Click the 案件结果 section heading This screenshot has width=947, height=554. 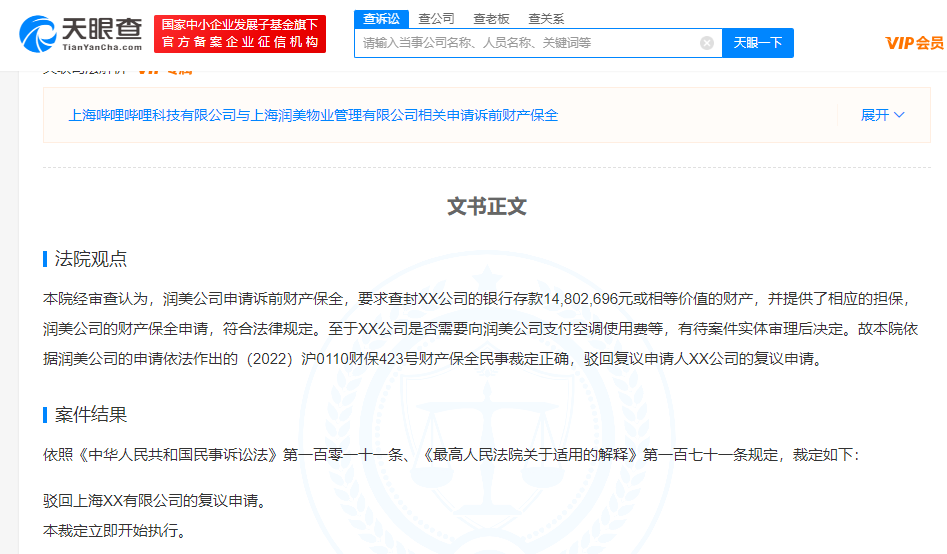pos(91,414)
